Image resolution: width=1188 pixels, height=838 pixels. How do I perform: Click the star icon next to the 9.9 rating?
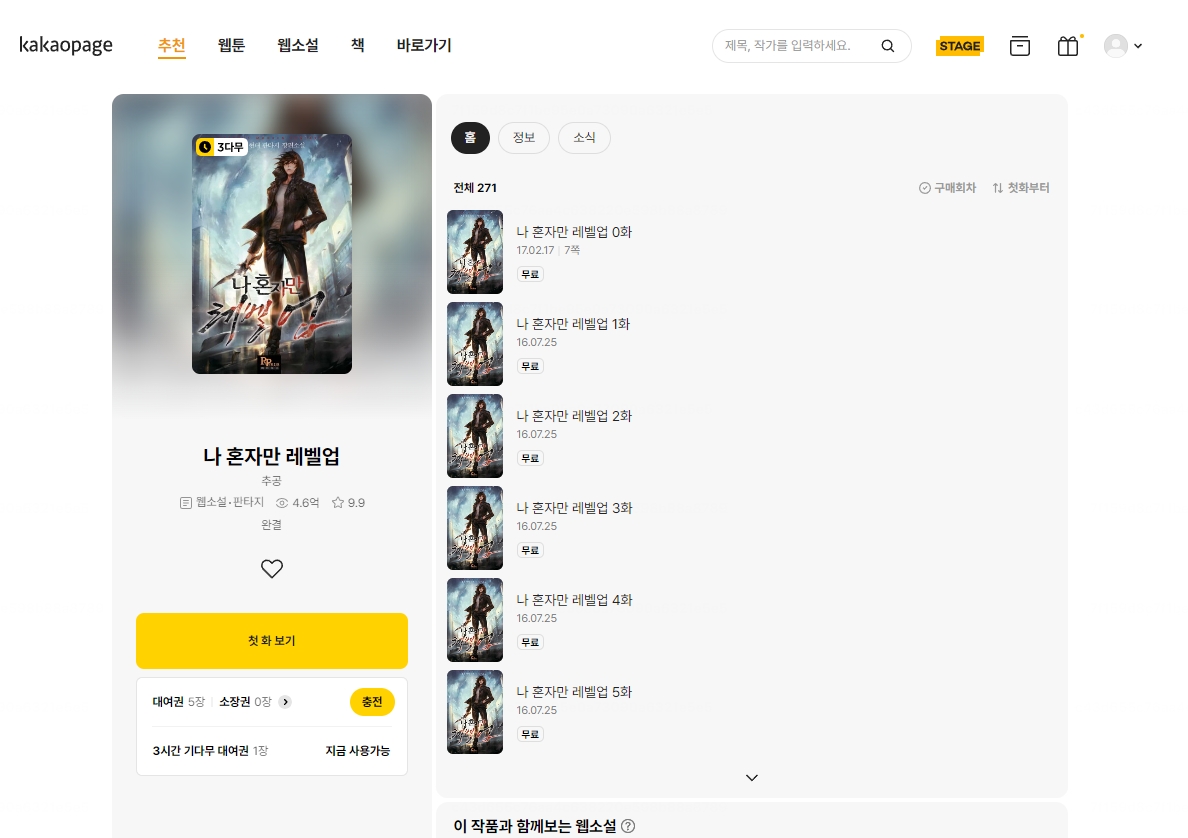coord(336,503)
